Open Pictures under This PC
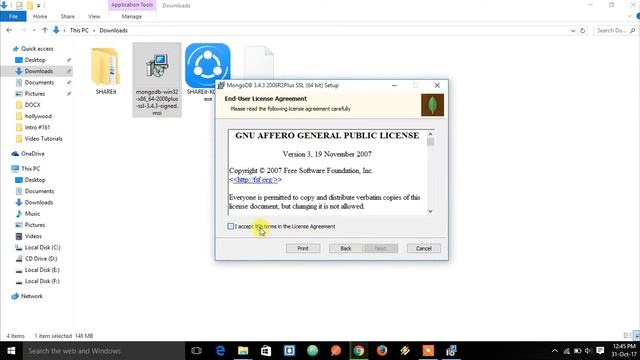Viewport: 640px width, 360px height. point(35,225)
